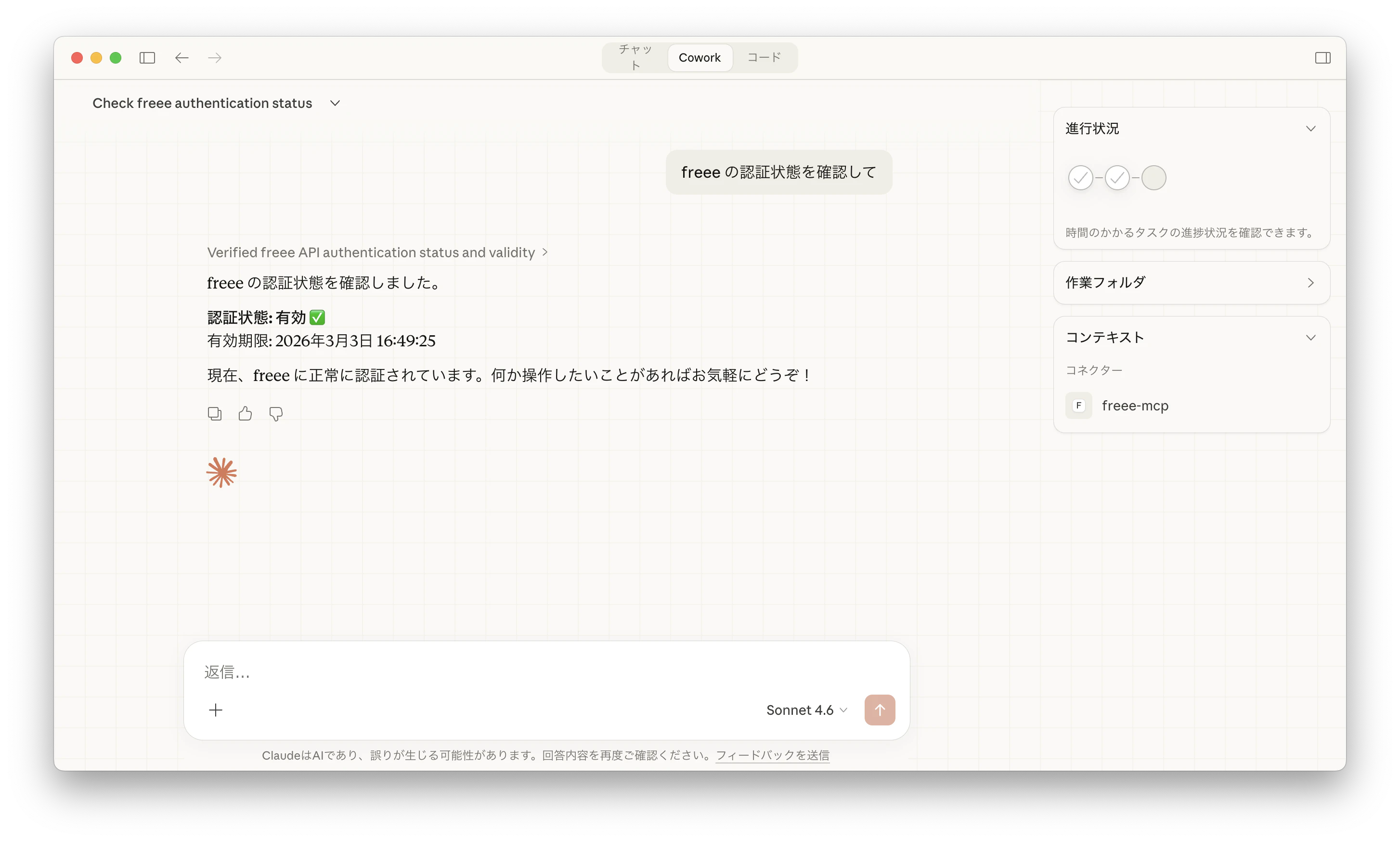The width and height of the screenshot is (1400, 842).
Task: Expand the 作業フォルダ section
Action: click(1310, 283)
